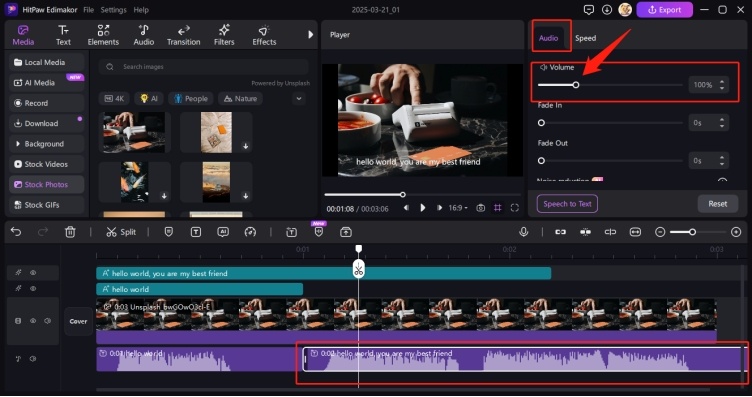This screenshot has width=752, height=397.
Task: Open the Settings menu
Action: click(x=113, y=10)
